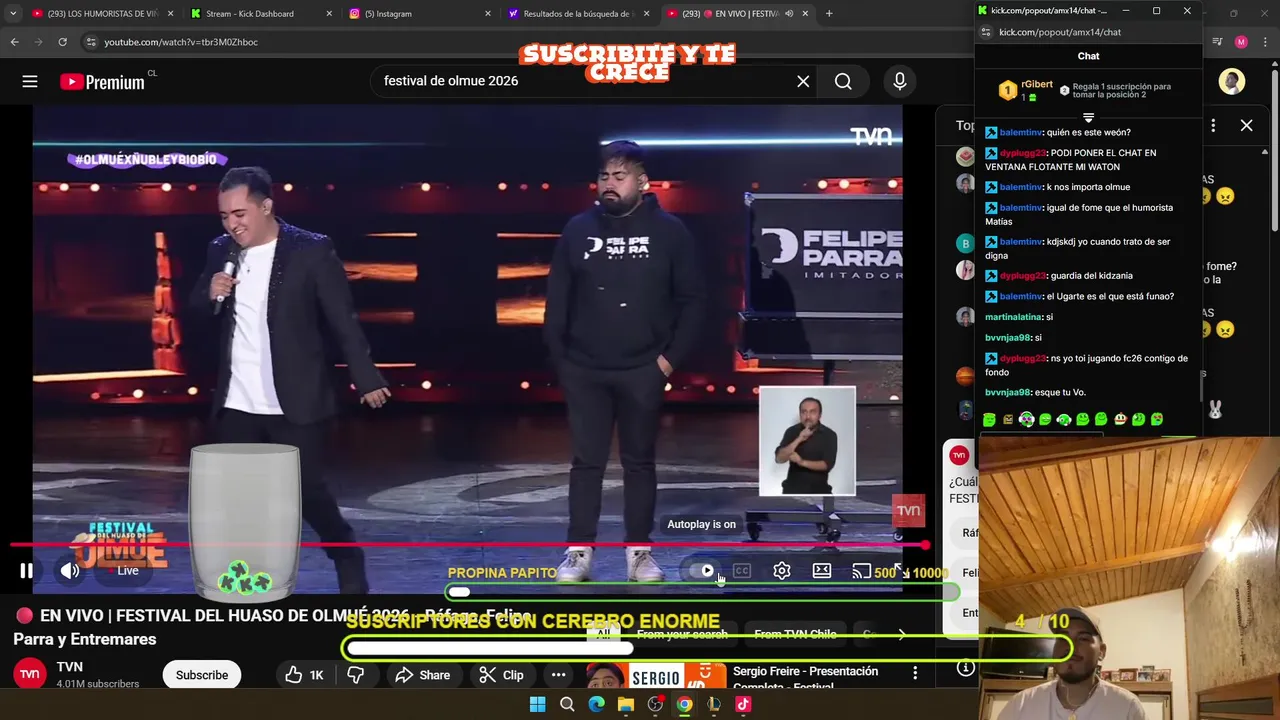
Task: Open rGibert top gifter entry
Action: pyautogui.click(x=1026, y=90)
